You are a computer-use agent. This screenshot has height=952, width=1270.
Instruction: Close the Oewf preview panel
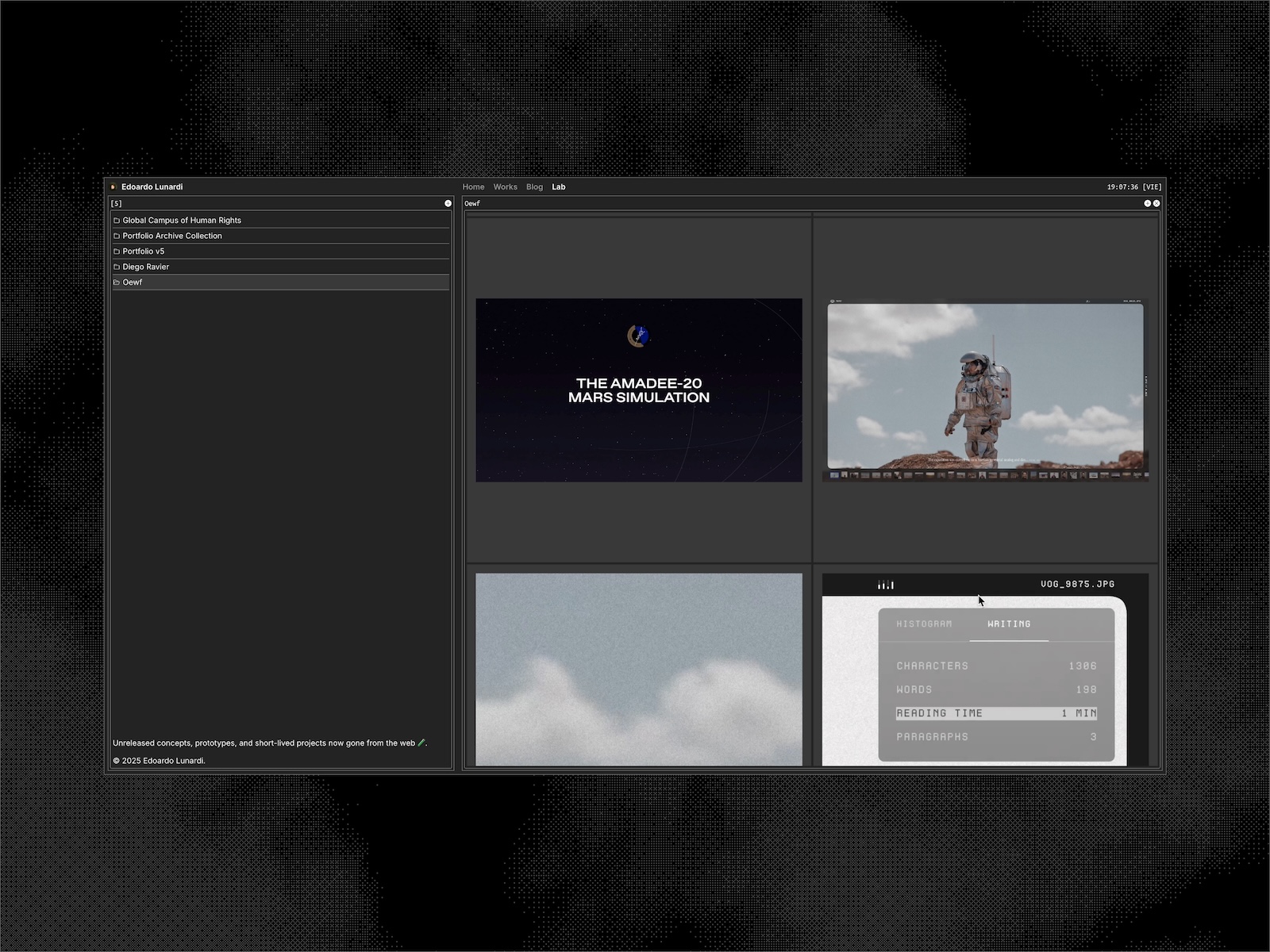tap(1156, 203)
